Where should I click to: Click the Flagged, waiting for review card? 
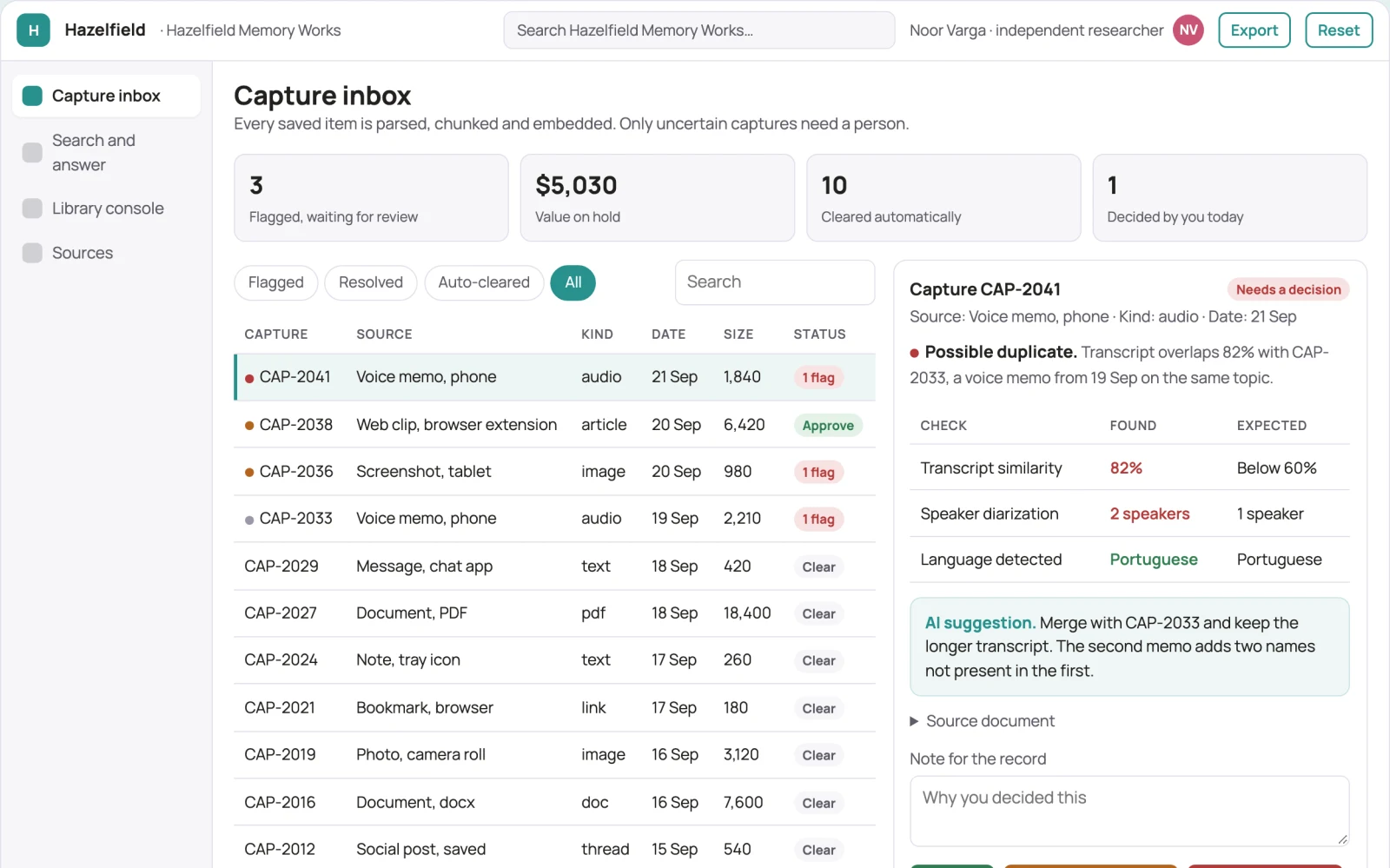pos(371,198)
